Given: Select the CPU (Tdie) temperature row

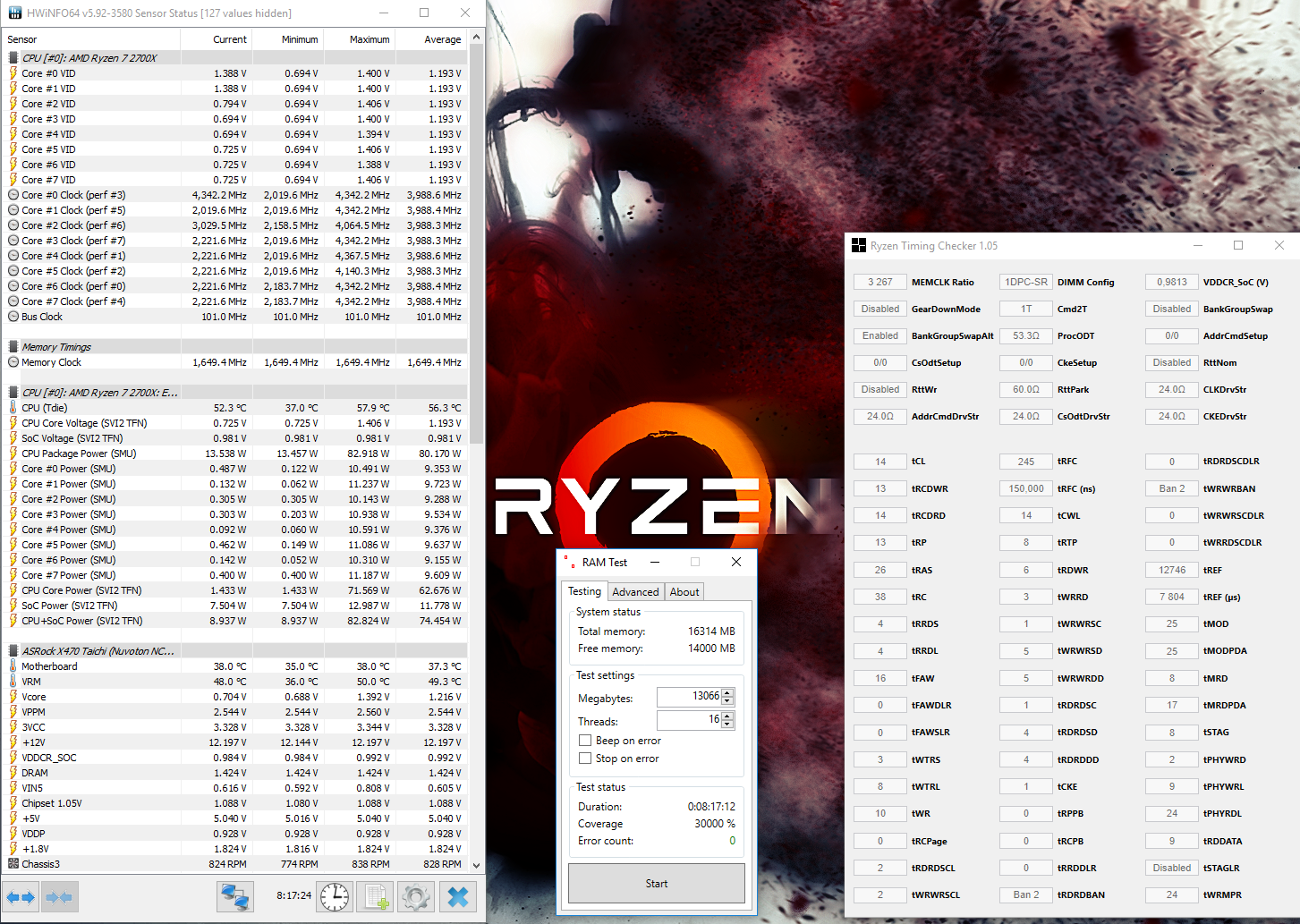Looking at the screenshot, I should coord(235,408).
